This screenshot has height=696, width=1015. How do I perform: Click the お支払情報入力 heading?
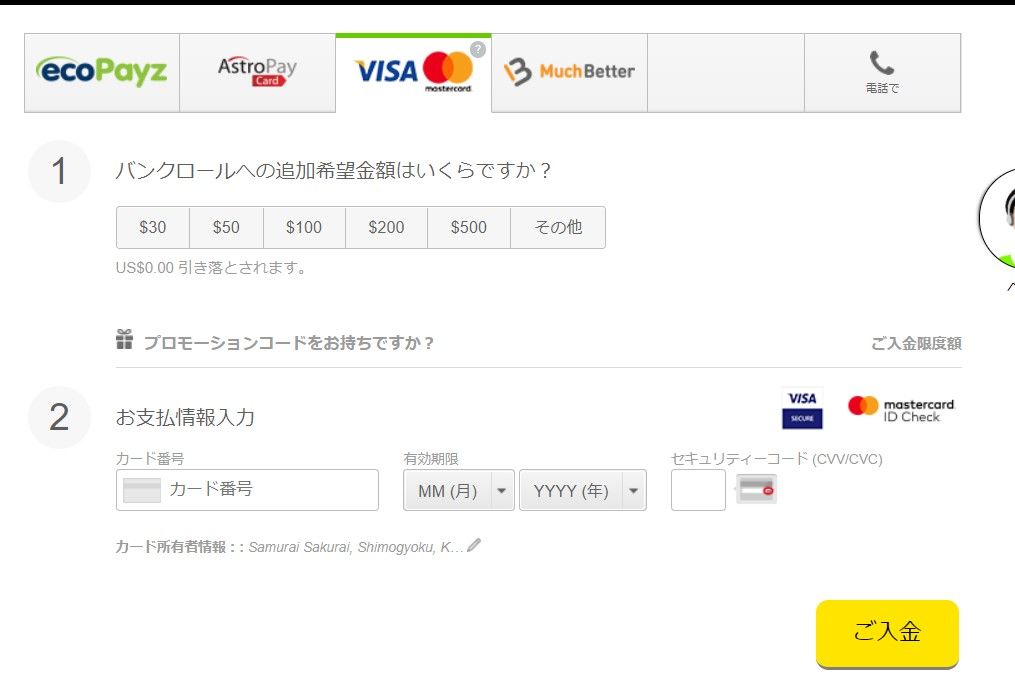[185, 417]
